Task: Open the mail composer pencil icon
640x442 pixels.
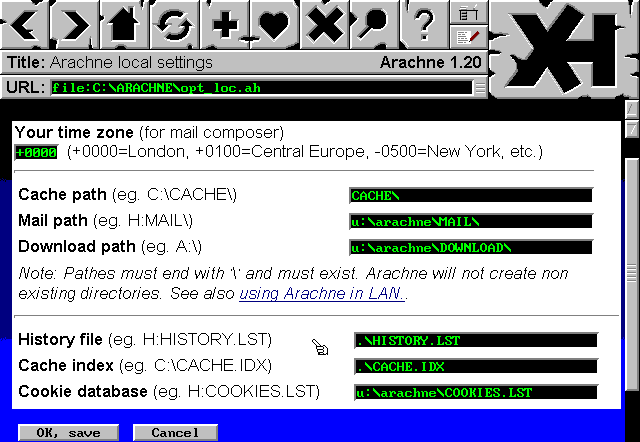Action: 469,38
